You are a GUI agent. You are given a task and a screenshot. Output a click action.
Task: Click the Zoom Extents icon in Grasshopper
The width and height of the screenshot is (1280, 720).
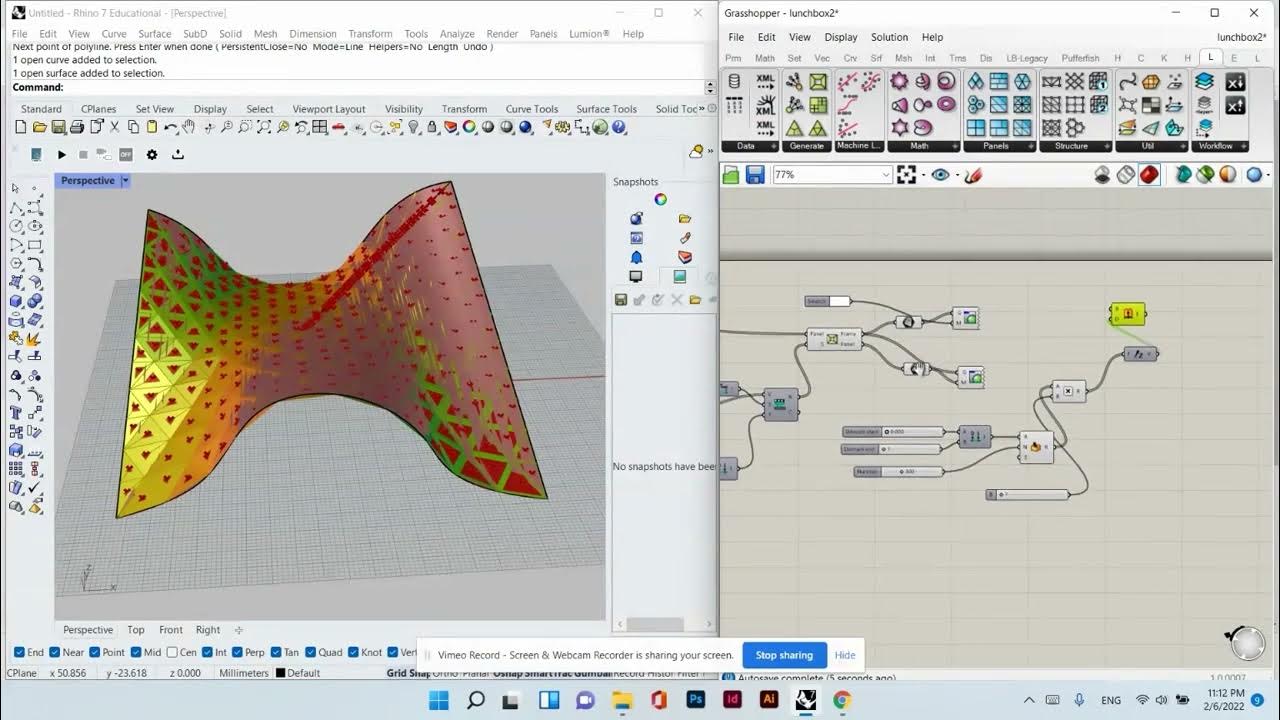click(x=906, y=175)
